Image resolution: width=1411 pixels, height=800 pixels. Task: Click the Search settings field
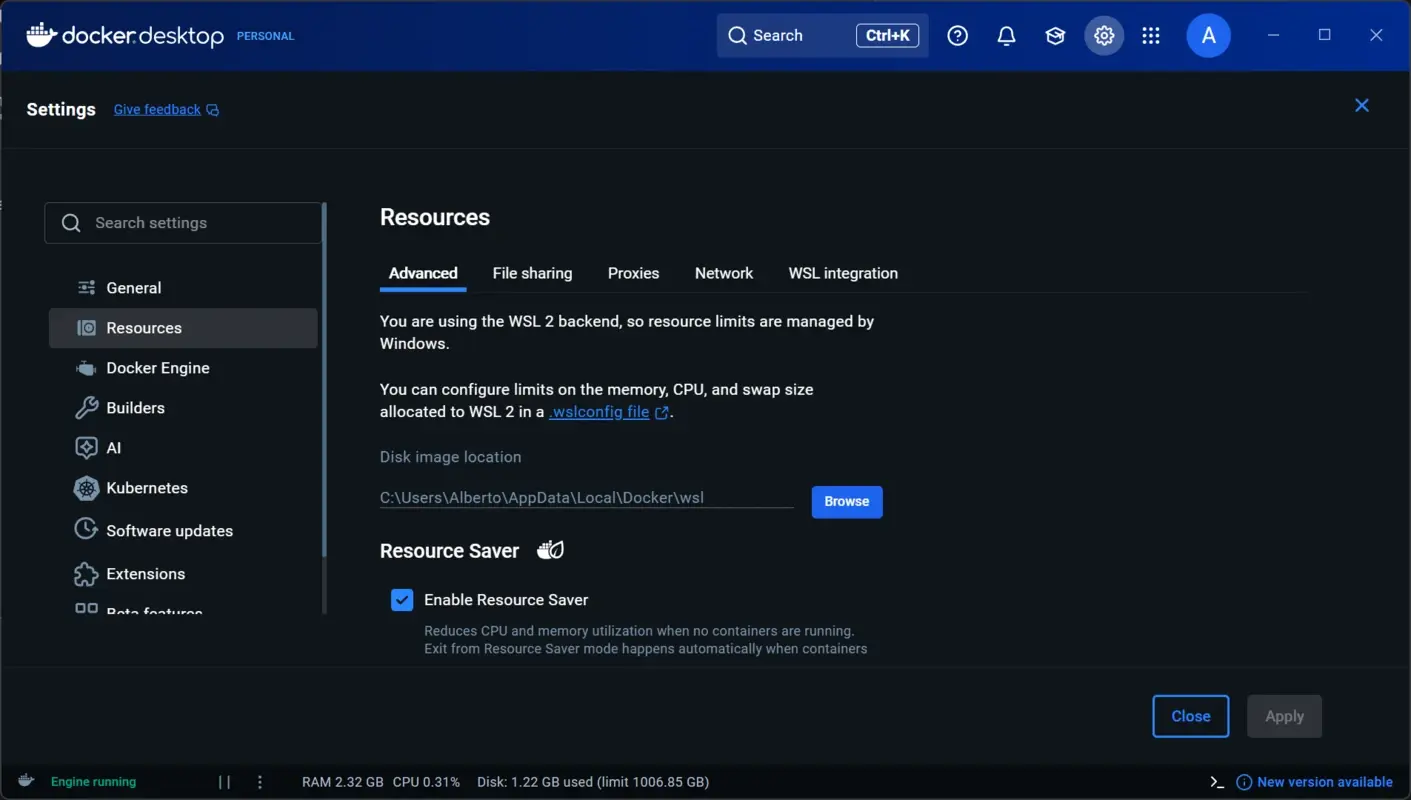coord(183,222)
